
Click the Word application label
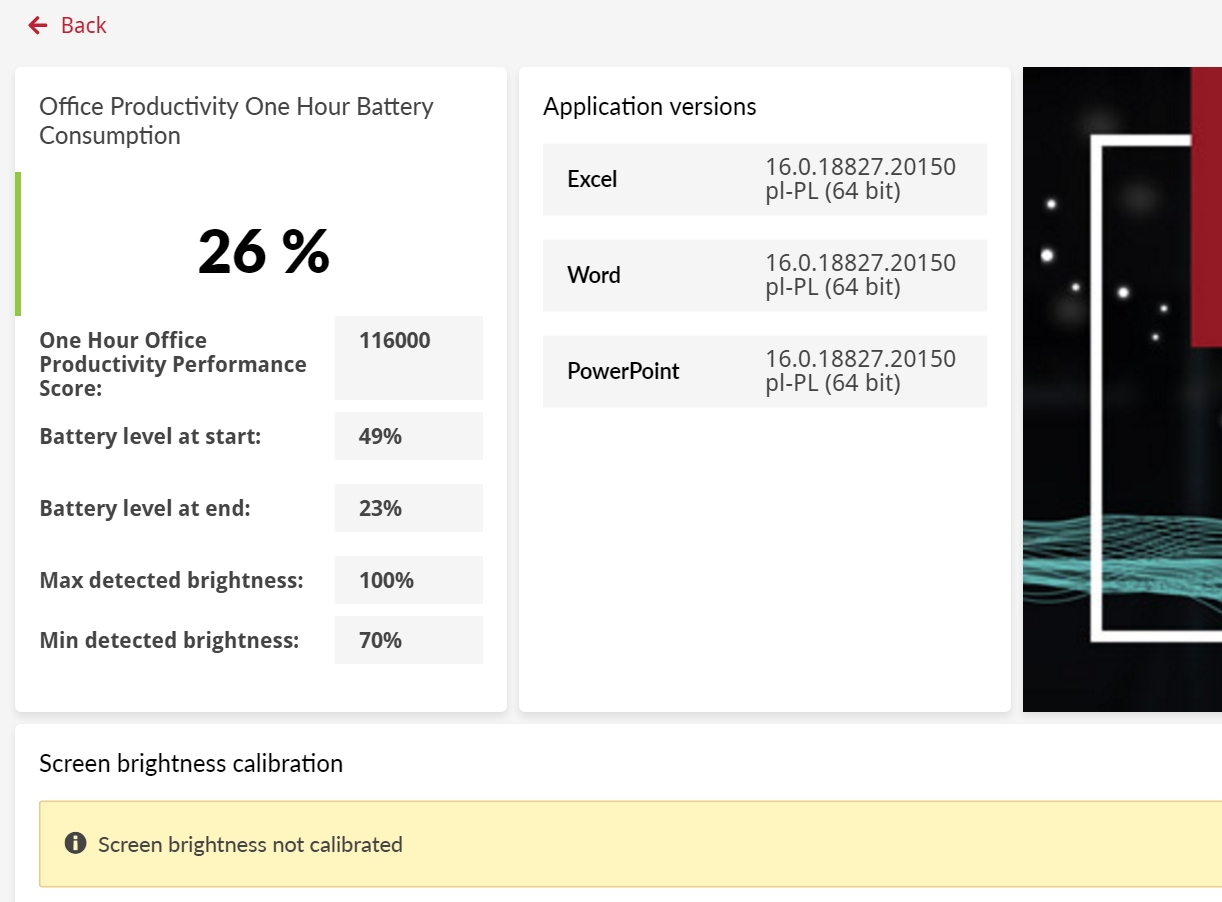point(594,275)
